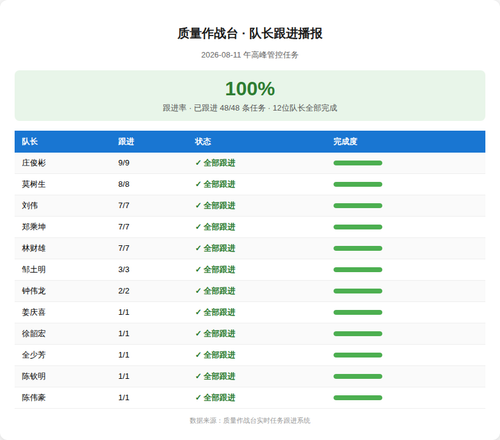Viewport: 500px width, 440px height.
Task: Click 全部跟进 status for 徐韶宏
Action: (215, 334)
